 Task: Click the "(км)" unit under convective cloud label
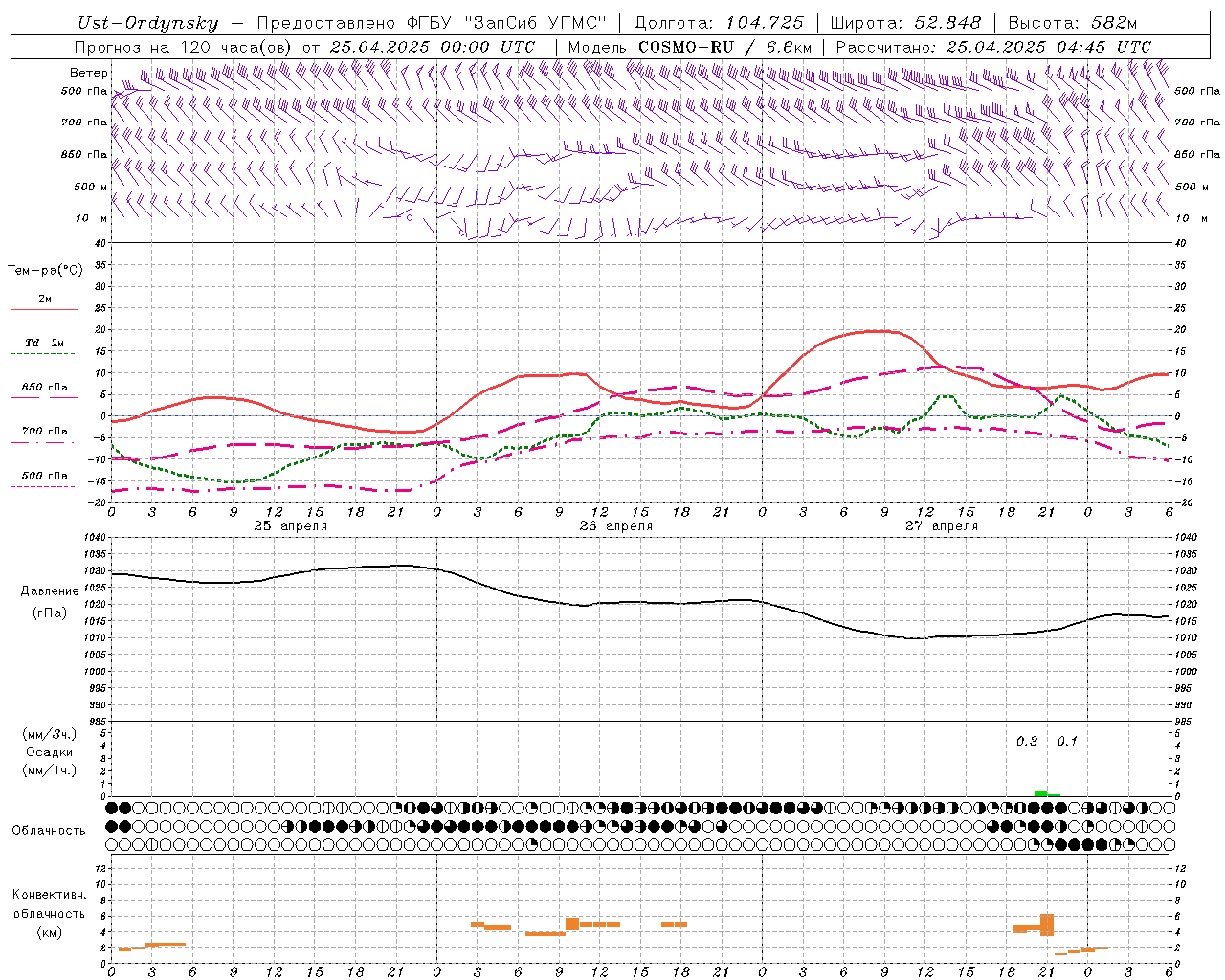click(x=49, y=932)
